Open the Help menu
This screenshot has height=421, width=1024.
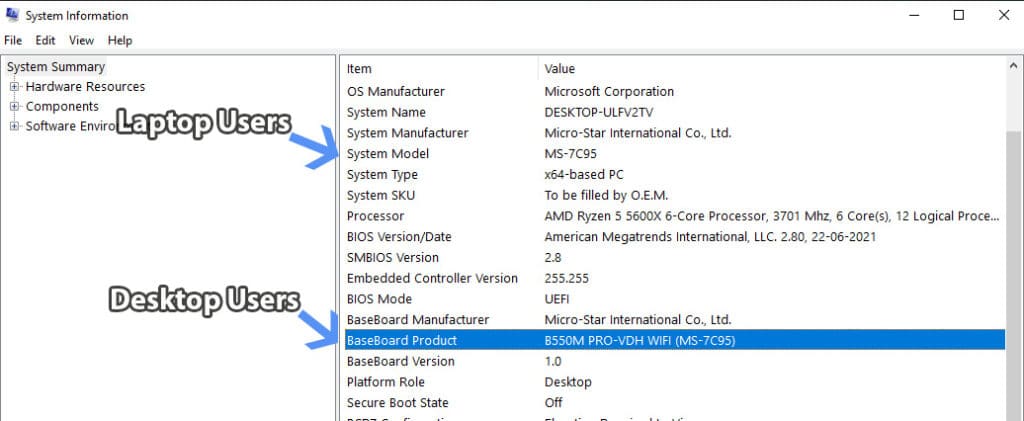point(120,40)
